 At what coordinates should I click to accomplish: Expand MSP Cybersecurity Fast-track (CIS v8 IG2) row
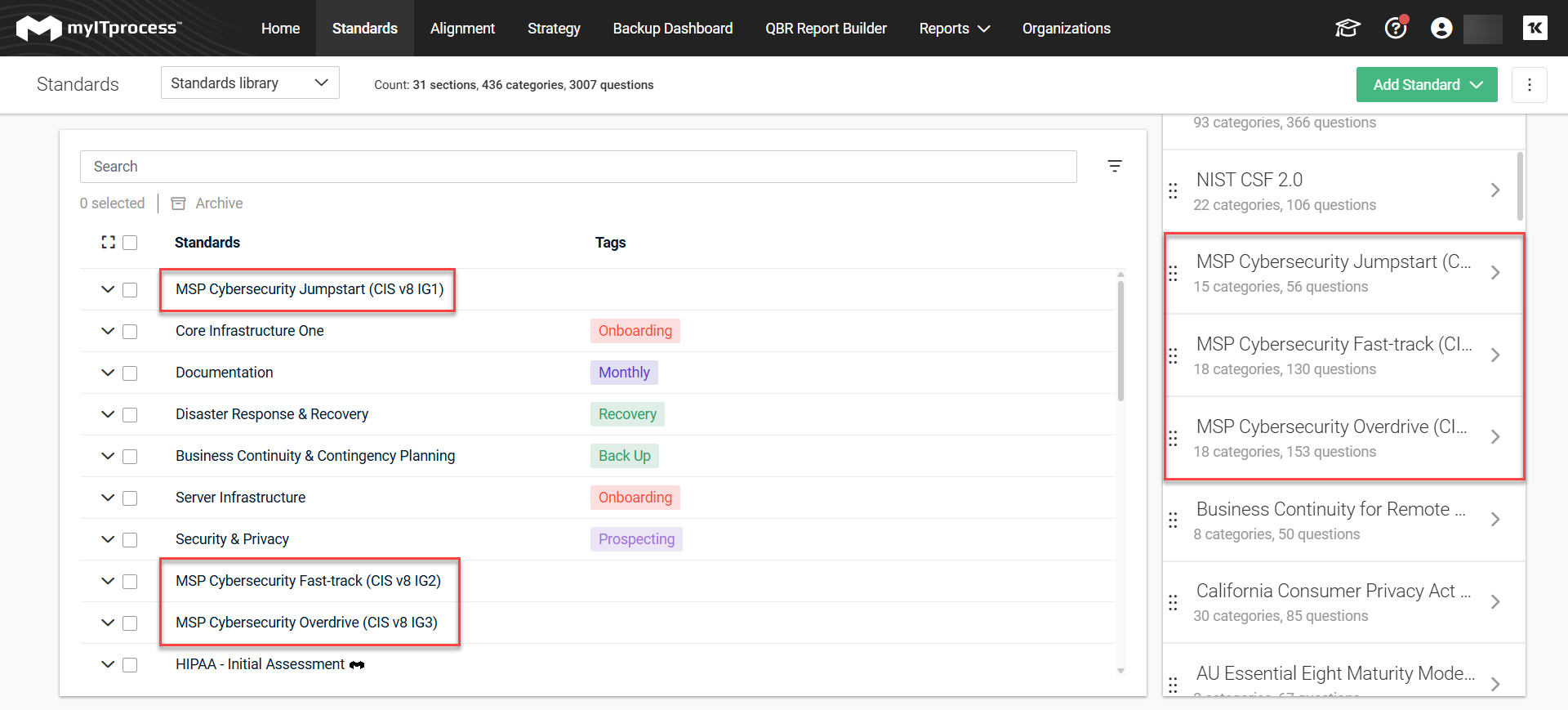(108, 581)
